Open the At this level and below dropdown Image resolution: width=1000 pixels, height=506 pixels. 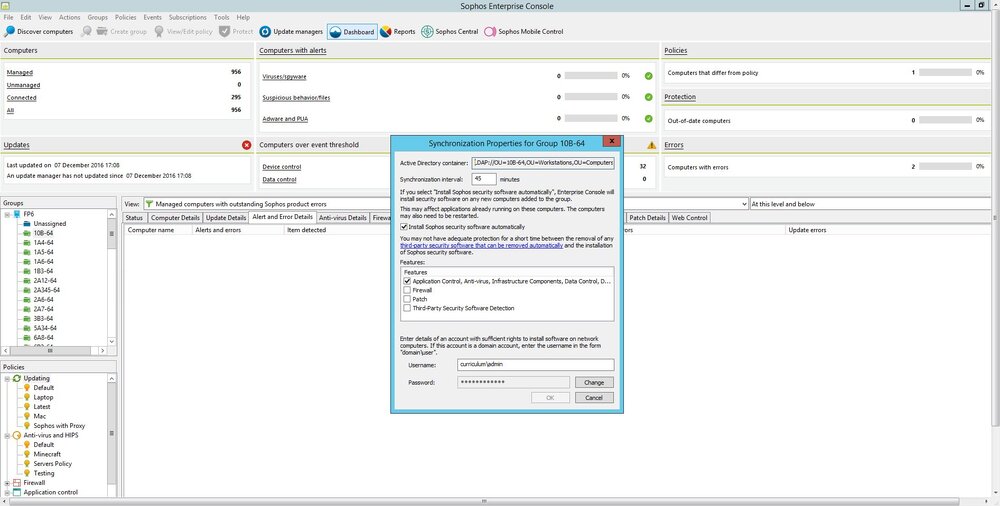(x=871, y=204)
